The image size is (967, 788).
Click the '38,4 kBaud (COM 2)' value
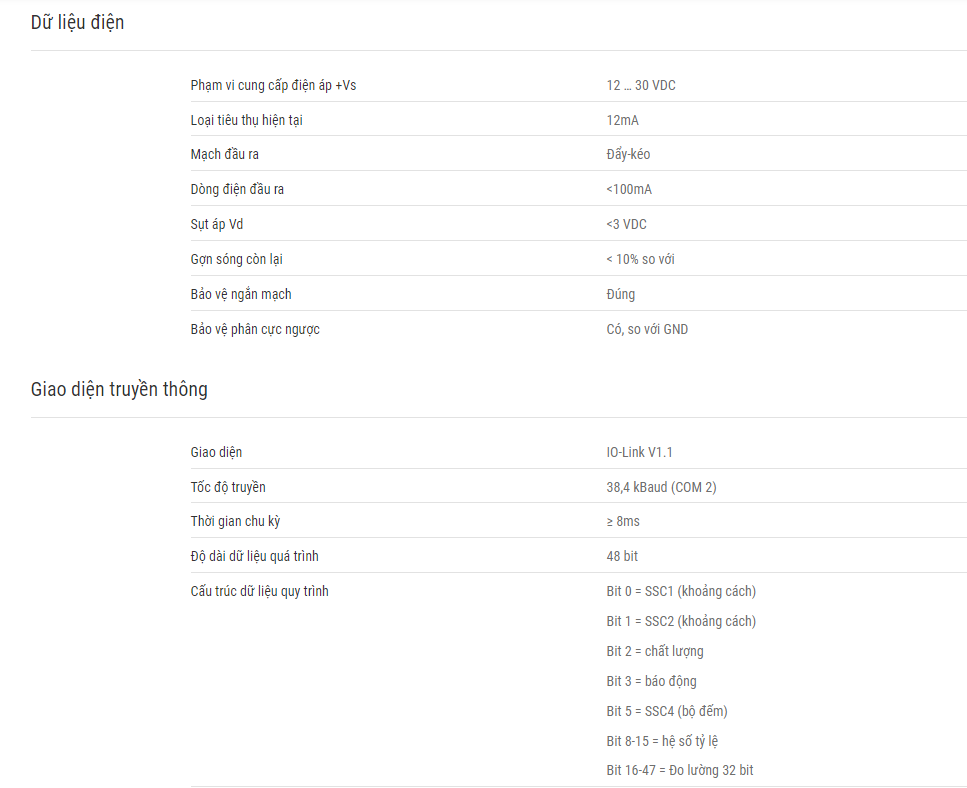point(661,487)
